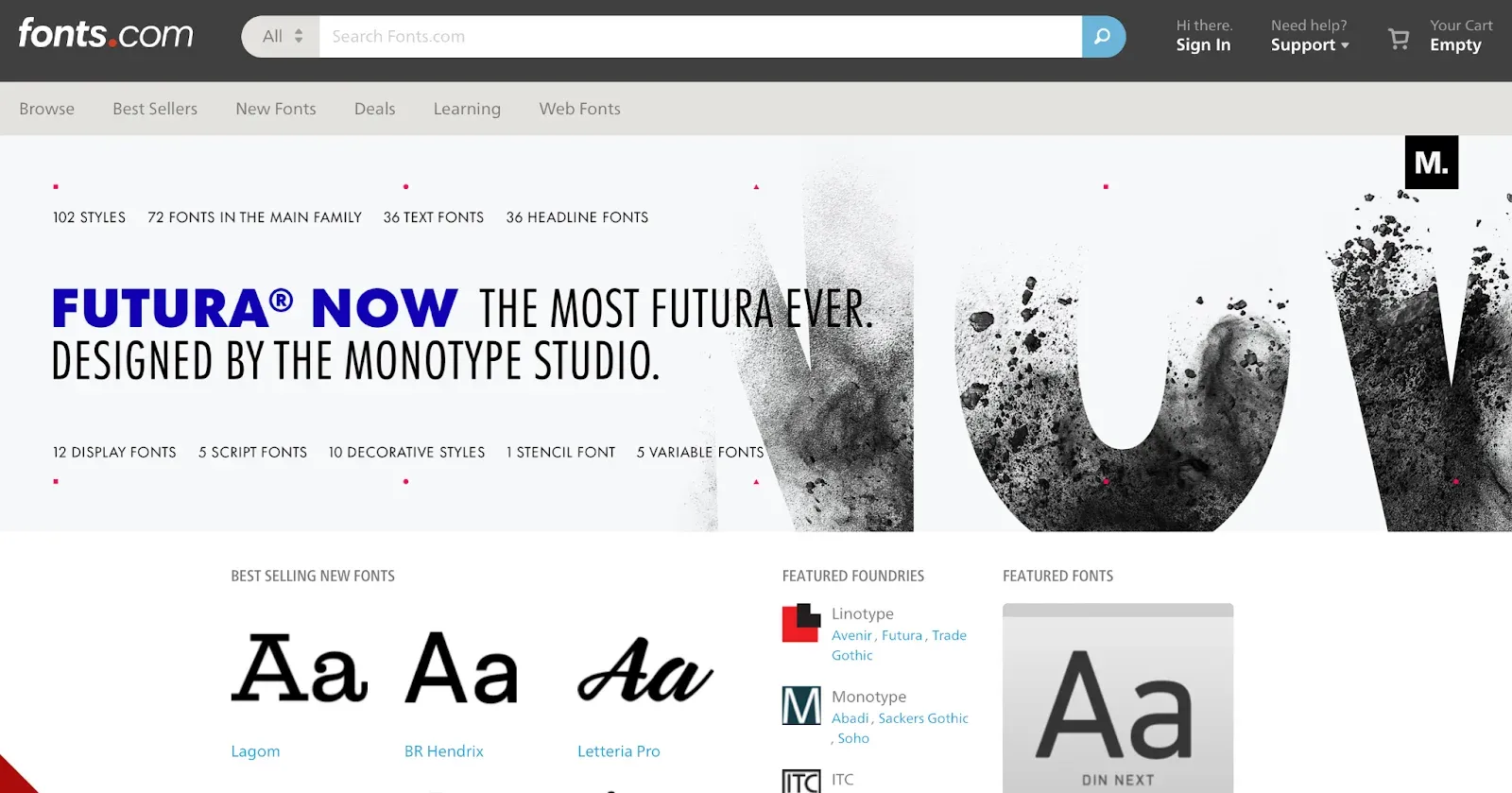This screenshot has height=793, width=1512.
Task: Expand the All search category dropdown
Action: (x=282, y=37)
